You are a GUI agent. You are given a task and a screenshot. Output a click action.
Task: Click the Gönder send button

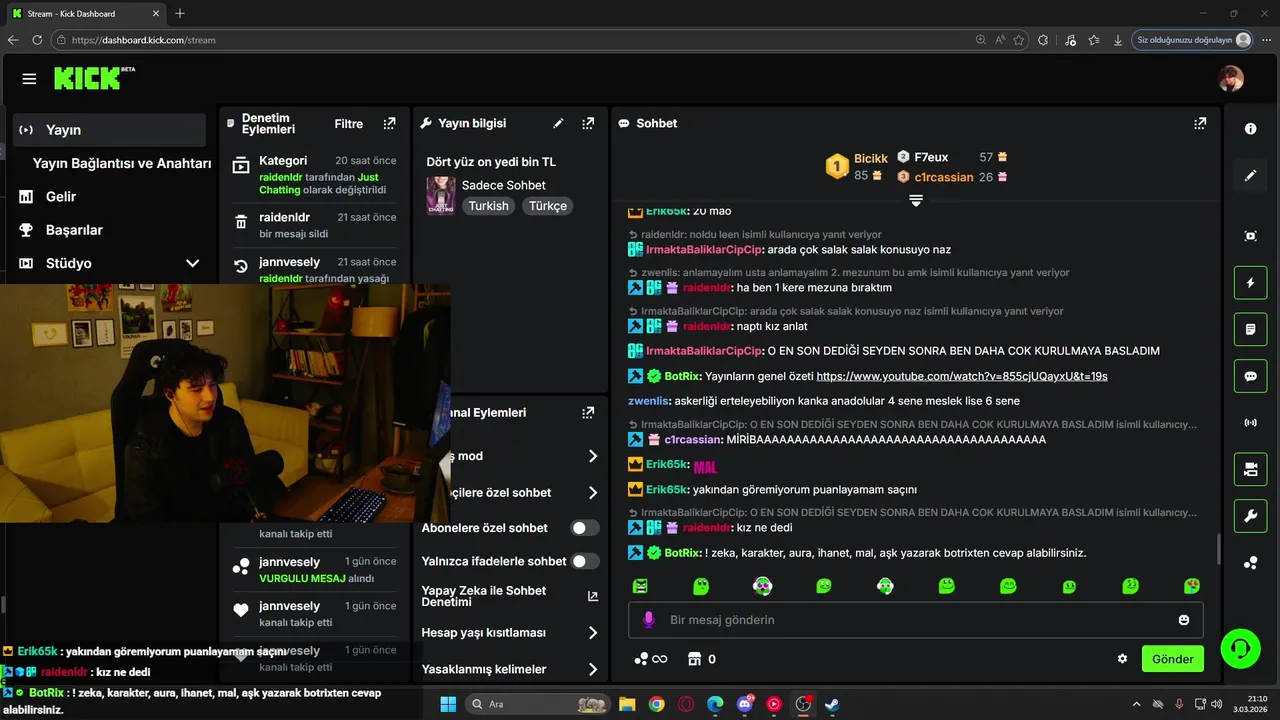[1173, 659]
